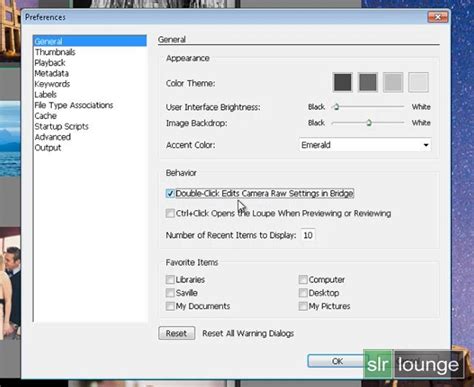Click the User Interface Brightness slider handle
The height and width of the screenshot is (387, 474).
click(x=336, y=107)
